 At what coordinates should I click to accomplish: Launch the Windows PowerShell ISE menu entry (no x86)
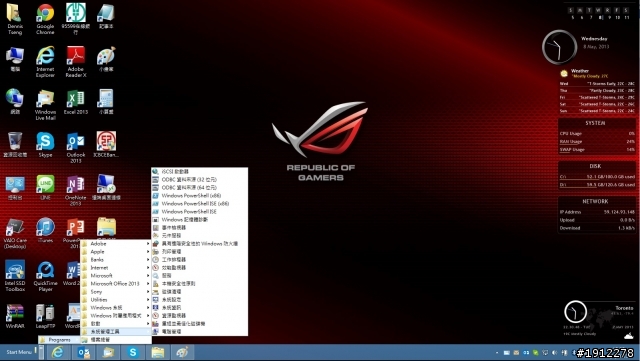(199, 212)
